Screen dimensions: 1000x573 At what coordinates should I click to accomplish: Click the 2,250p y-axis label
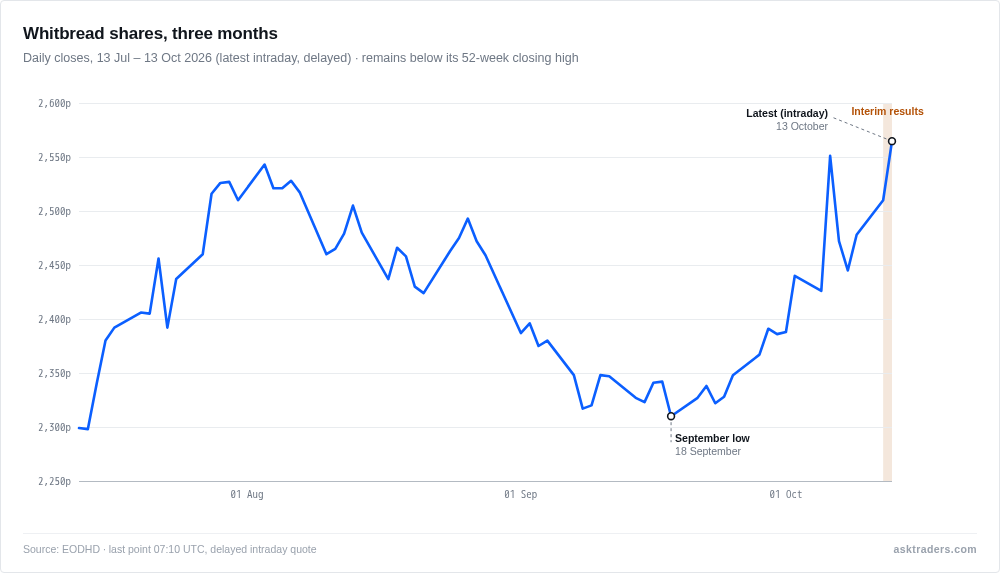click(54, 481)
